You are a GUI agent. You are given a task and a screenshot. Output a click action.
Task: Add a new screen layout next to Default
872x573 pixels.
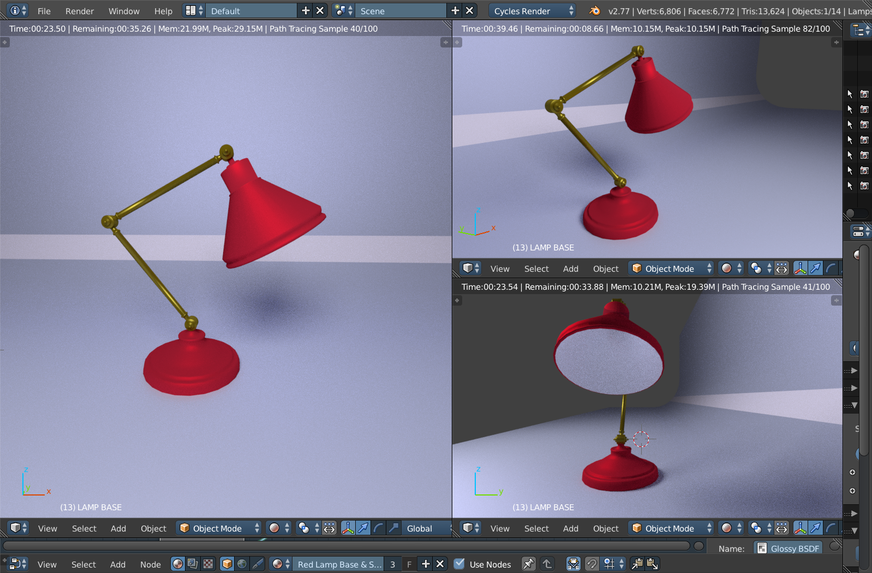[305, 10]
